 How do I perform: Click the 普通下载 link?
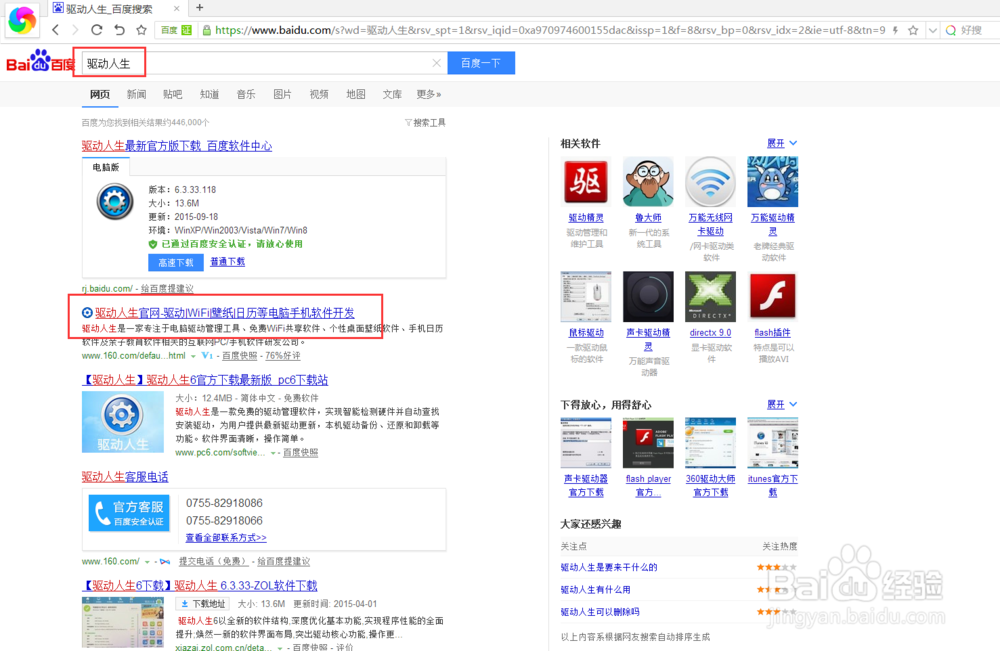coord(228,261)
